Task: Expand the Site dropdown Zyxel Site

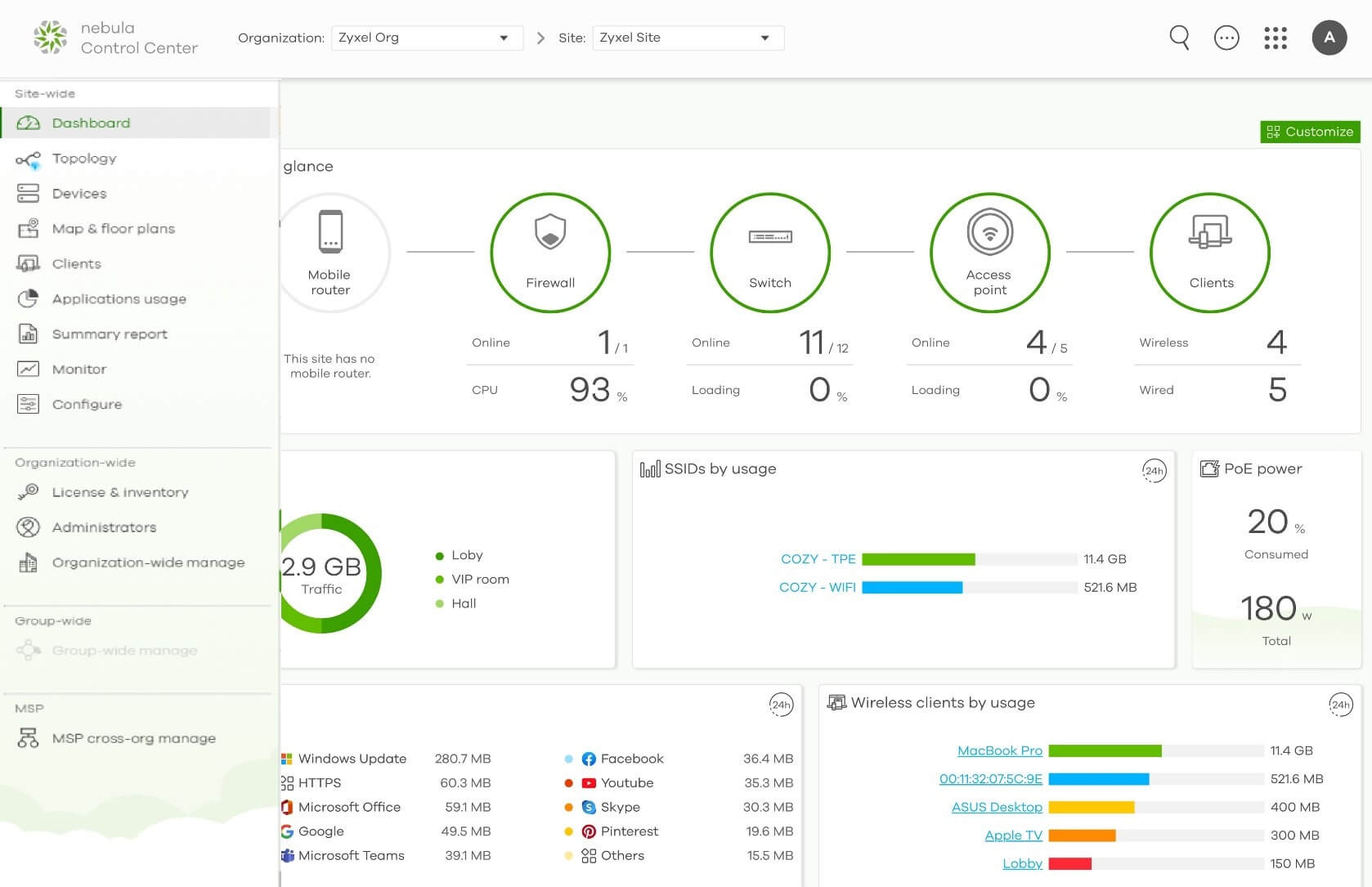Action: point(688,38)
